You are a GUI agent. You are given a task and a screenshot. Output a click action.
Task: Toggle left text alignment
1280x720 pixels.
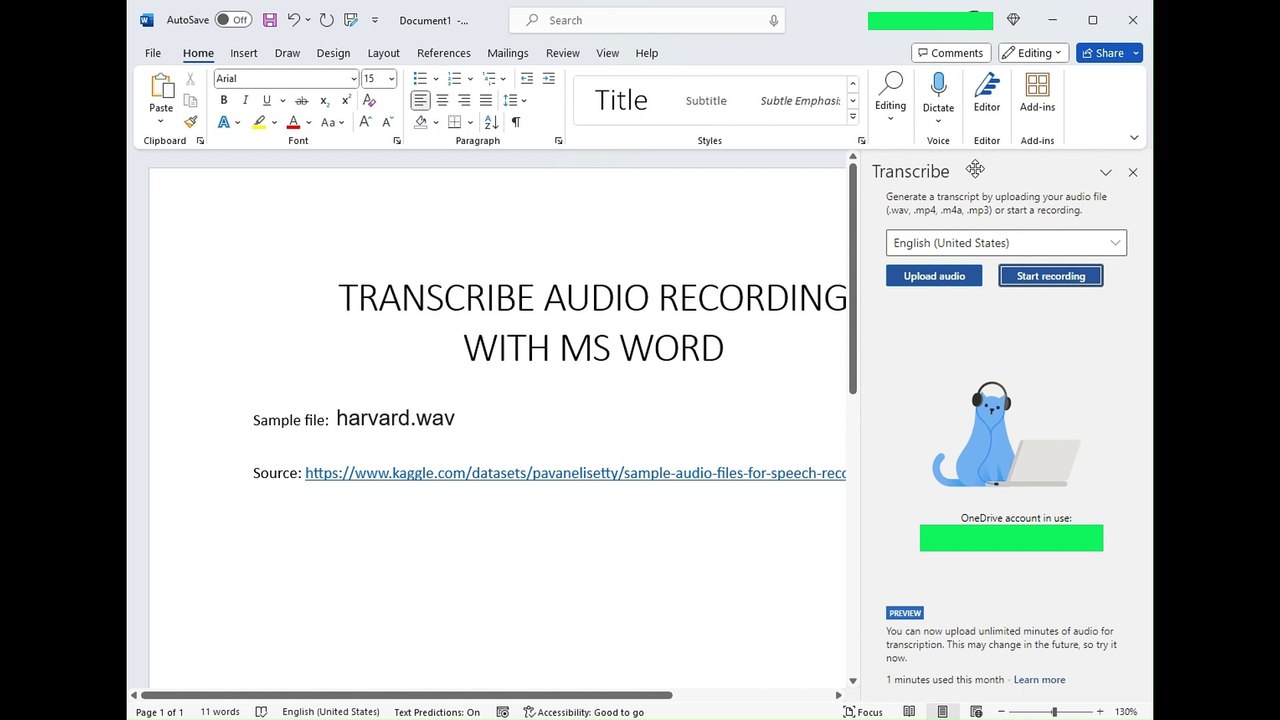420,100
